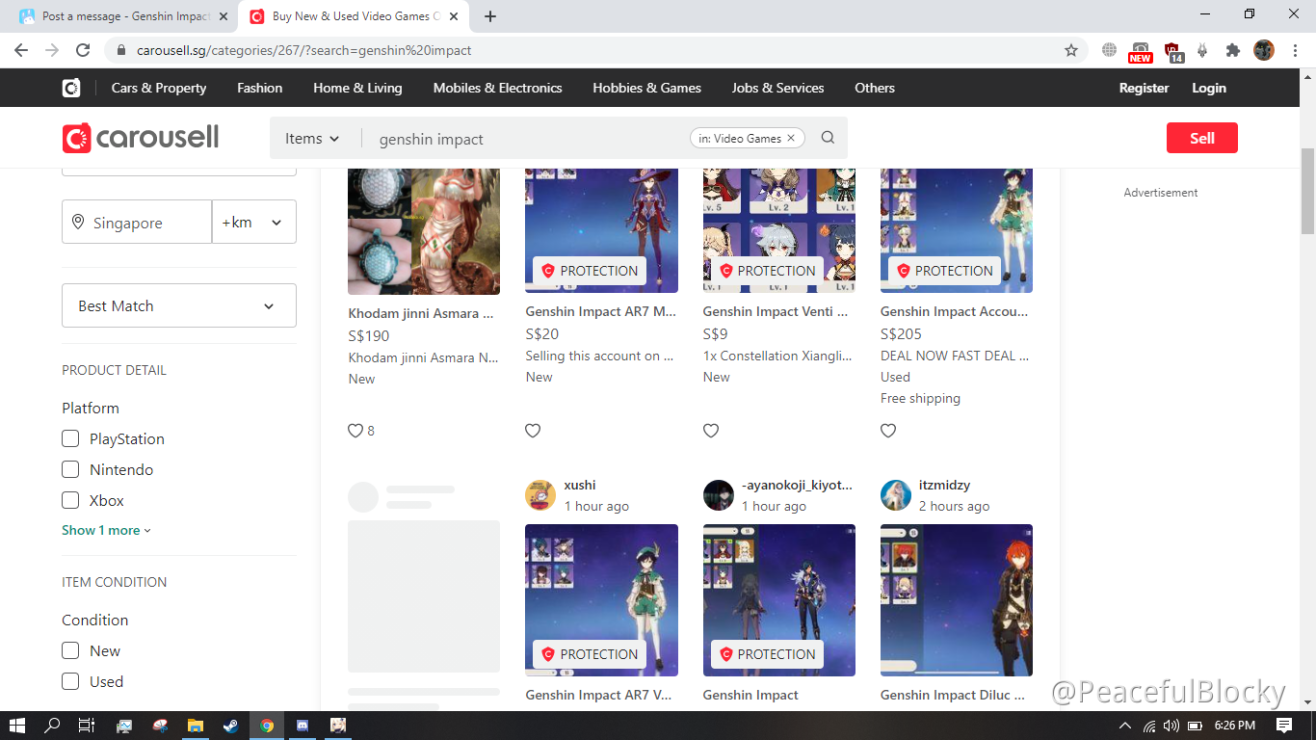Open Steam from the taskbar

[x=231, y=725]
